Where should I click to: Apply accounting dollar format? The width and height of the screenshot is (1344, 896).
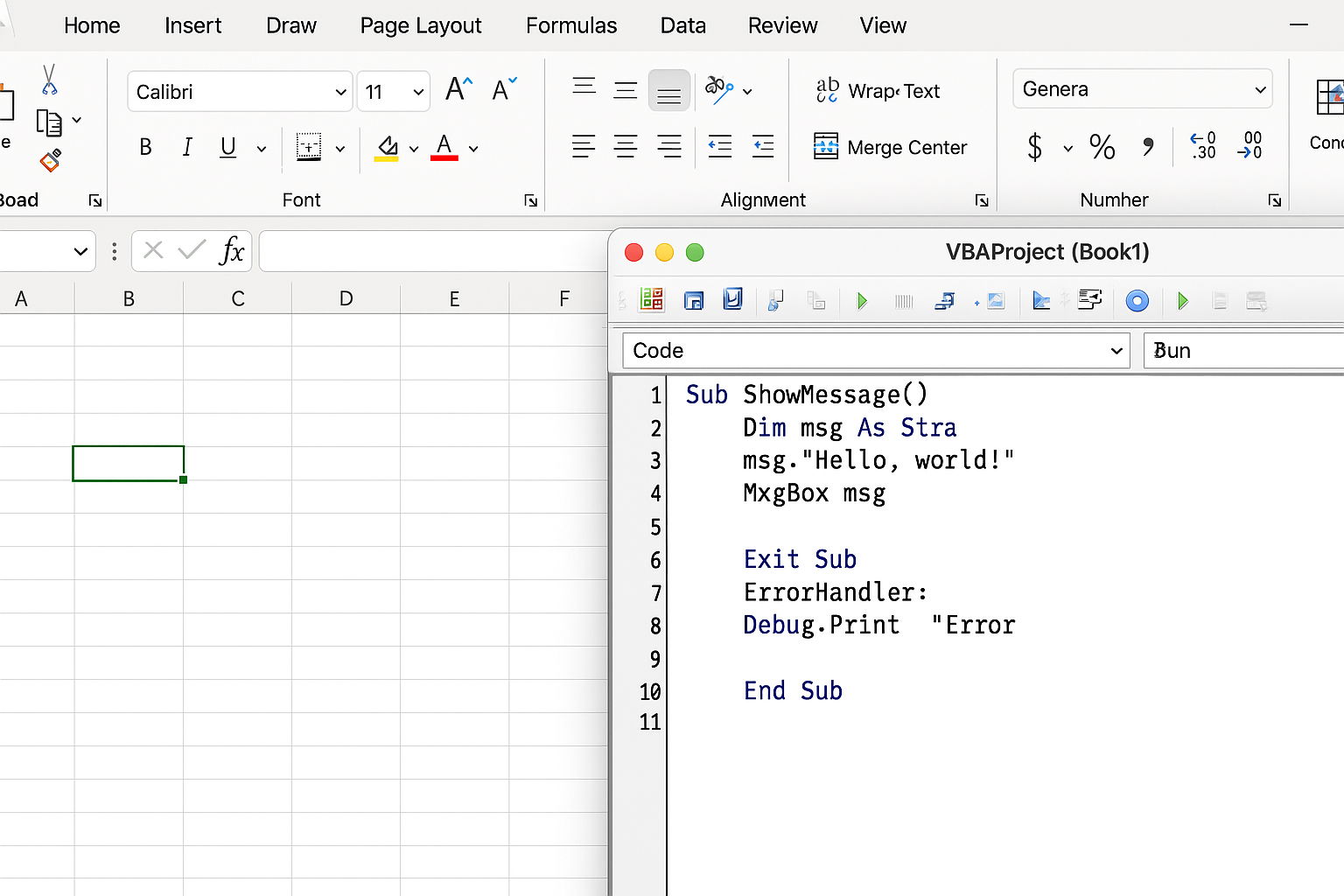[x=1034, y=146]
